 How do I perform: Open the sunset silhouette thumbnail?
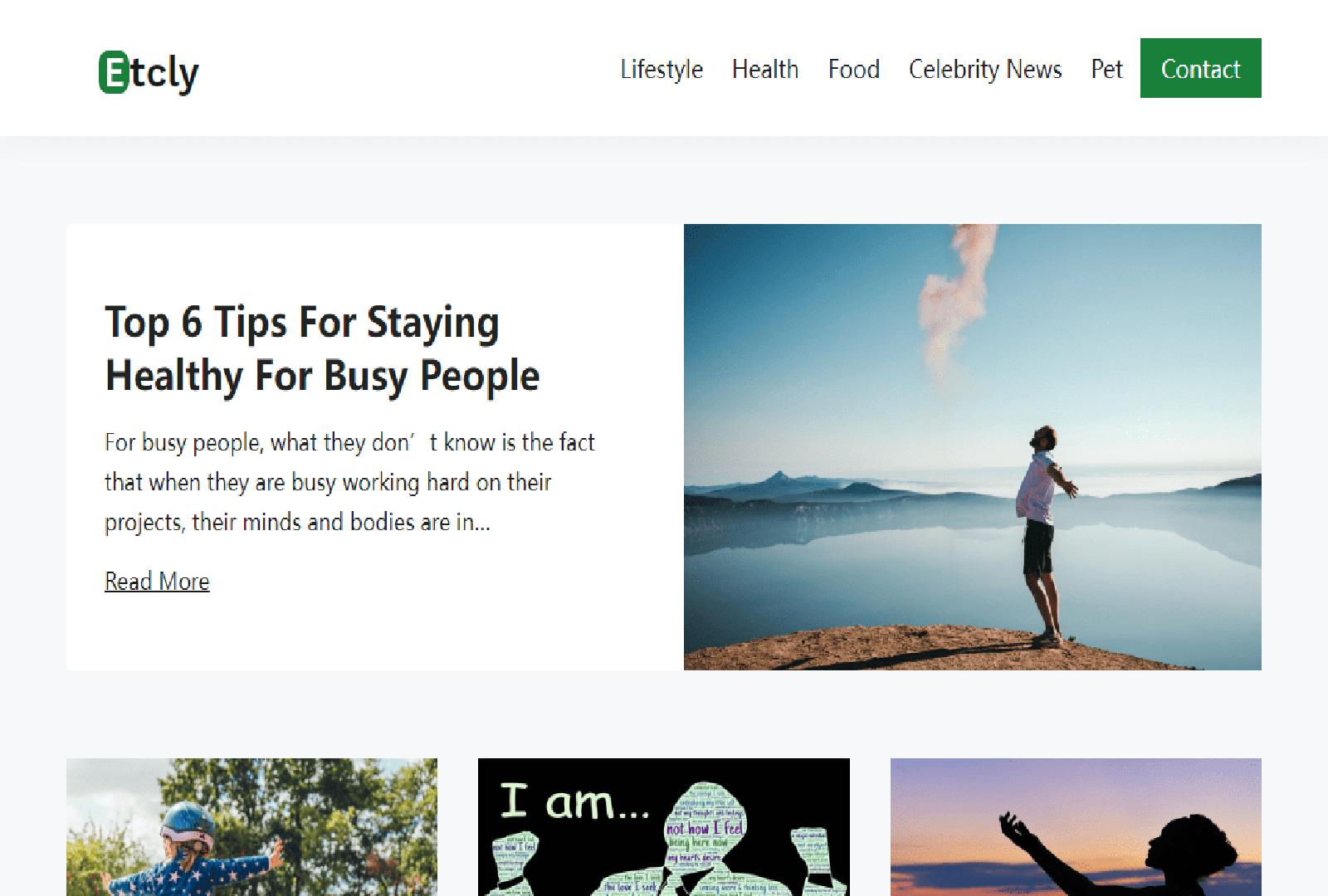pyautogui.click(x=1076, y=827)
